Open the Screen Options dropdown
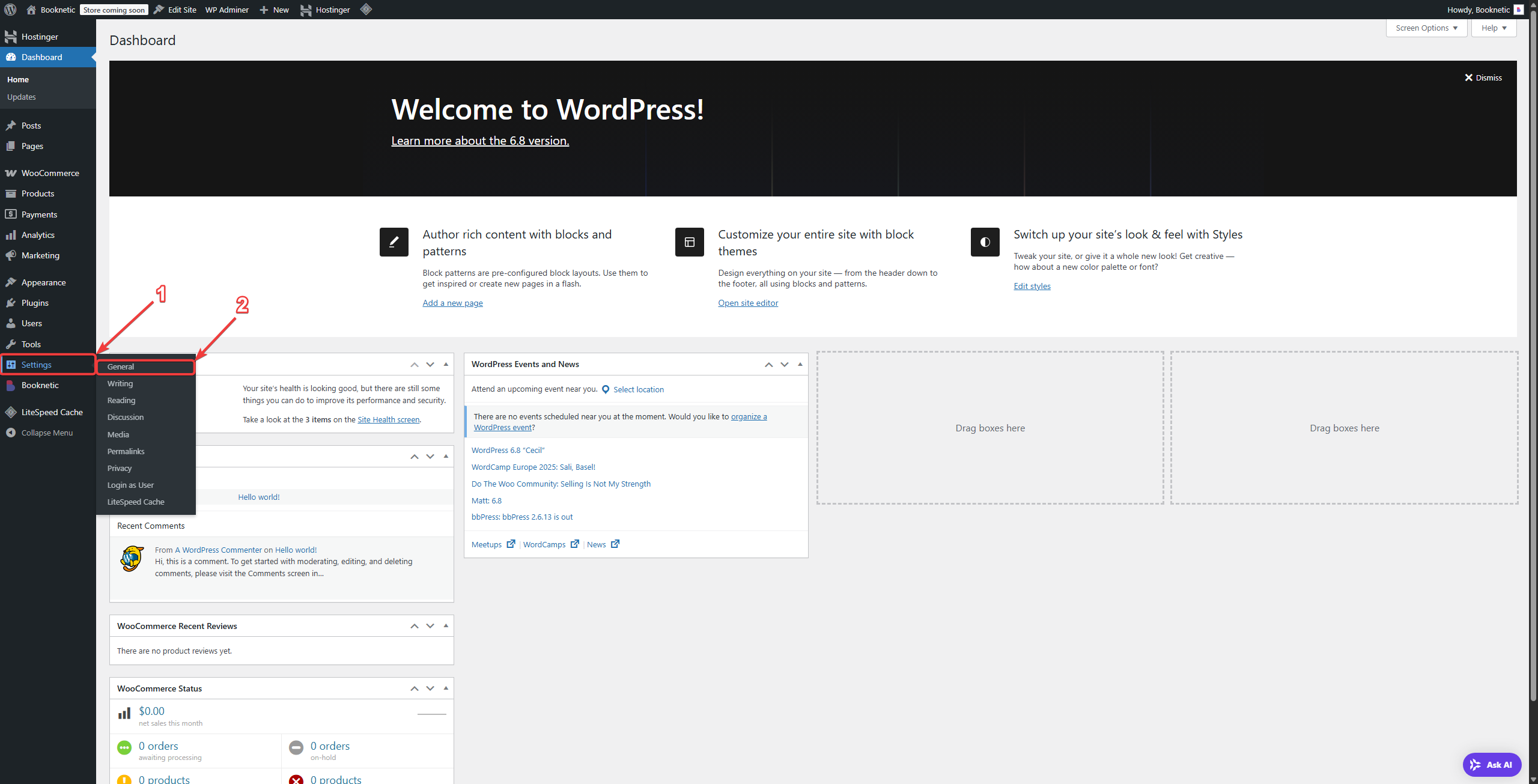This screenshot has height=784, width=1538. (1426, 28)
